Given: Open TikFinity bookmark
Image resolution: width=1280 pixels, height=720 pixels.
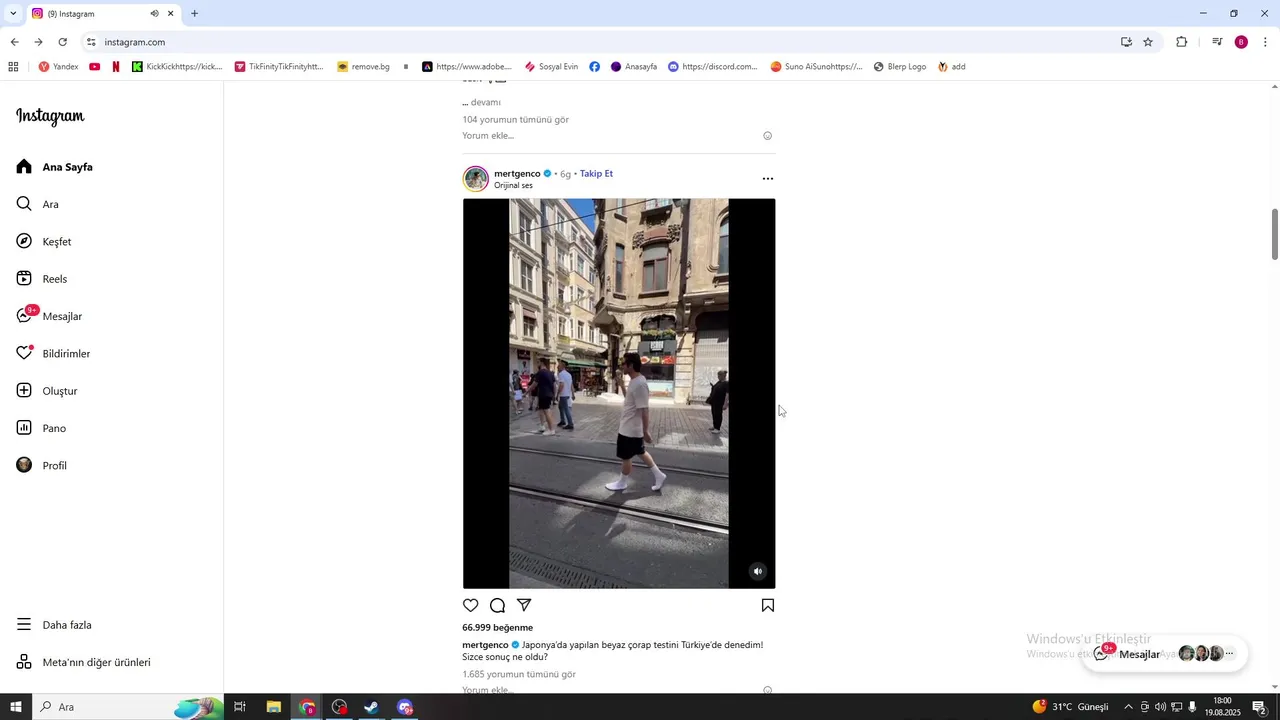Looking at the screenshot, I should coord(279,67).
